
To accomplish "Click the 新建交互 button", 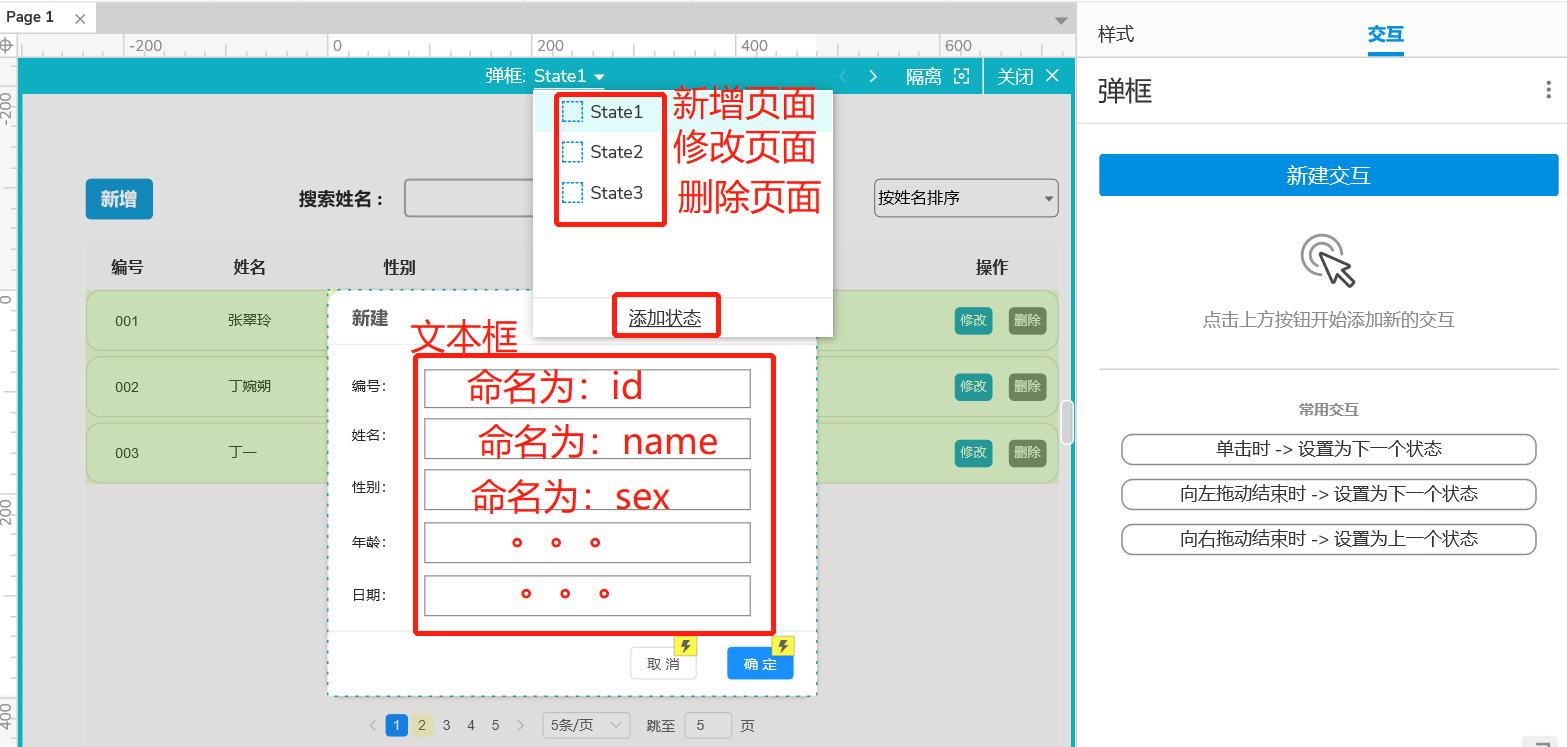I will pyautogui.click(x=1328, y=175).
